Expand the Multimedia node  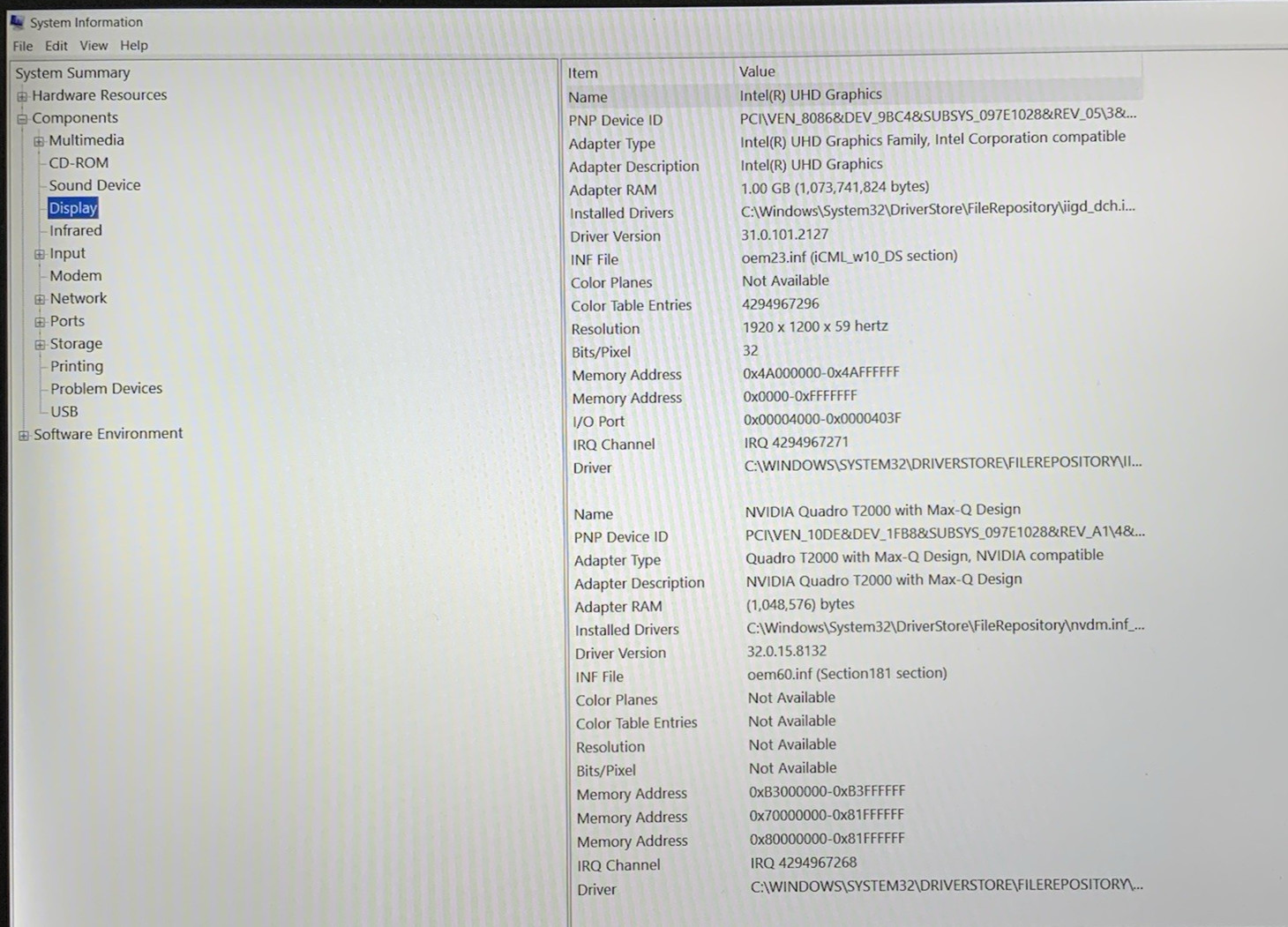click(x=39, y=141)
